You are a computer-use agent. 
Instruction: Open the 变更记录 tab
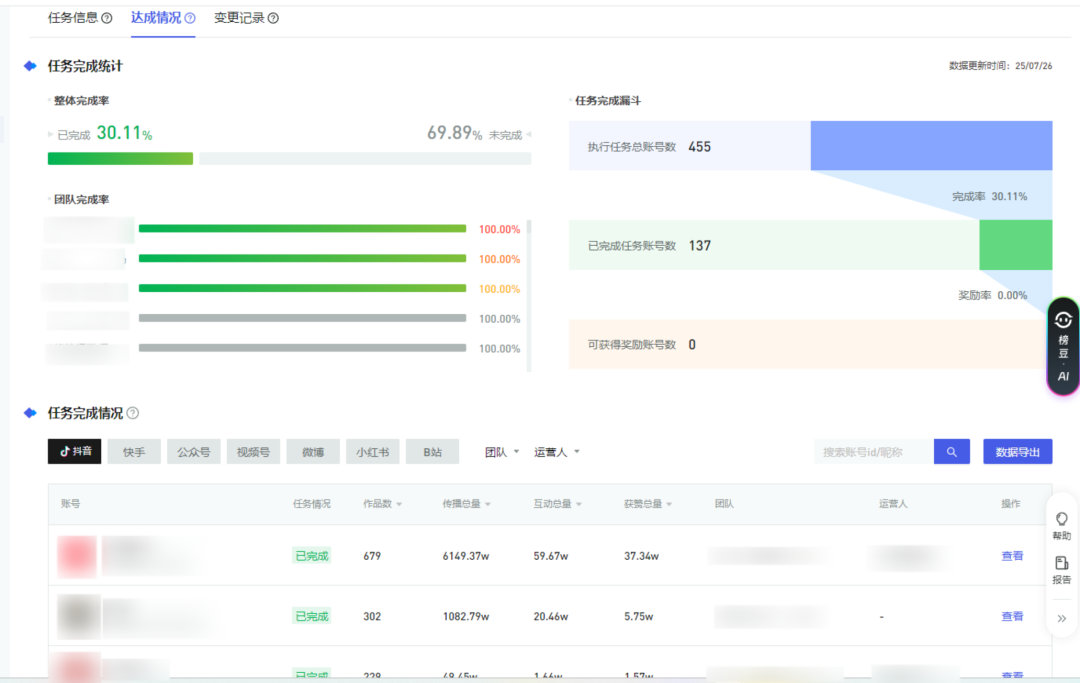239,18
